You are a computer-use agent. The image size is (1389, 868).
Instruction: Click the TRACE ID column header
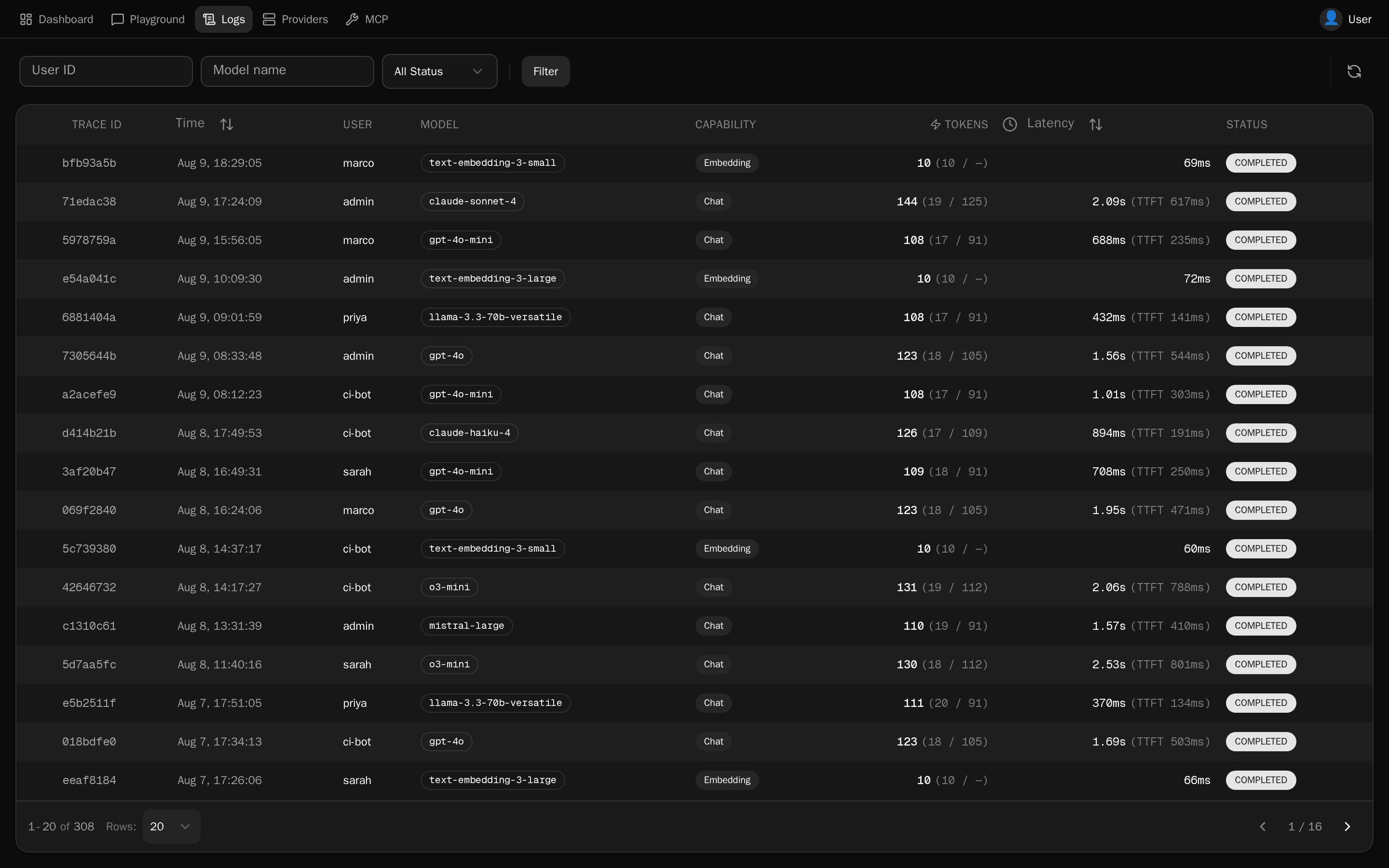click(x=96, y=124)
